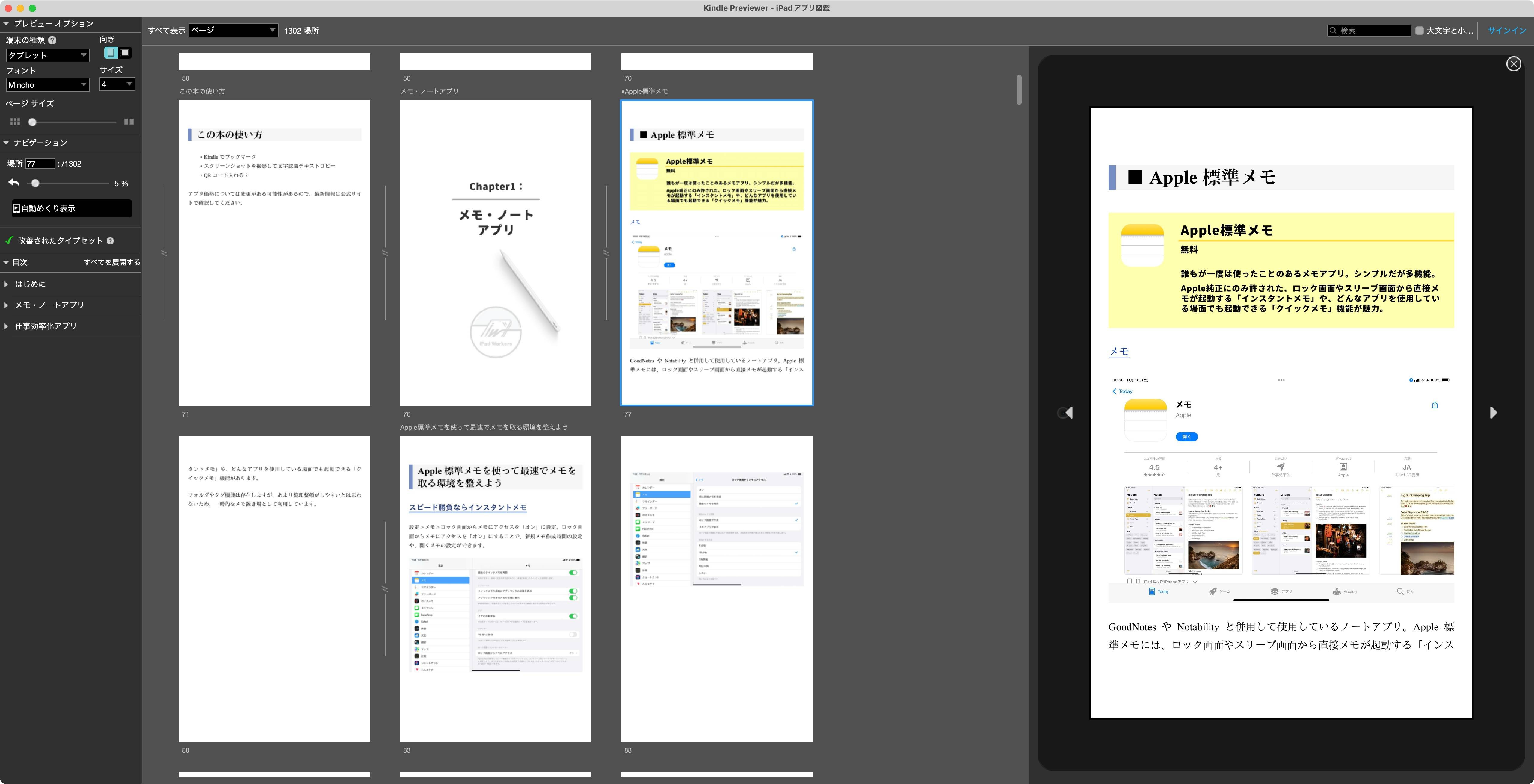Go to previous page in preview

[x=1069, y=413]
